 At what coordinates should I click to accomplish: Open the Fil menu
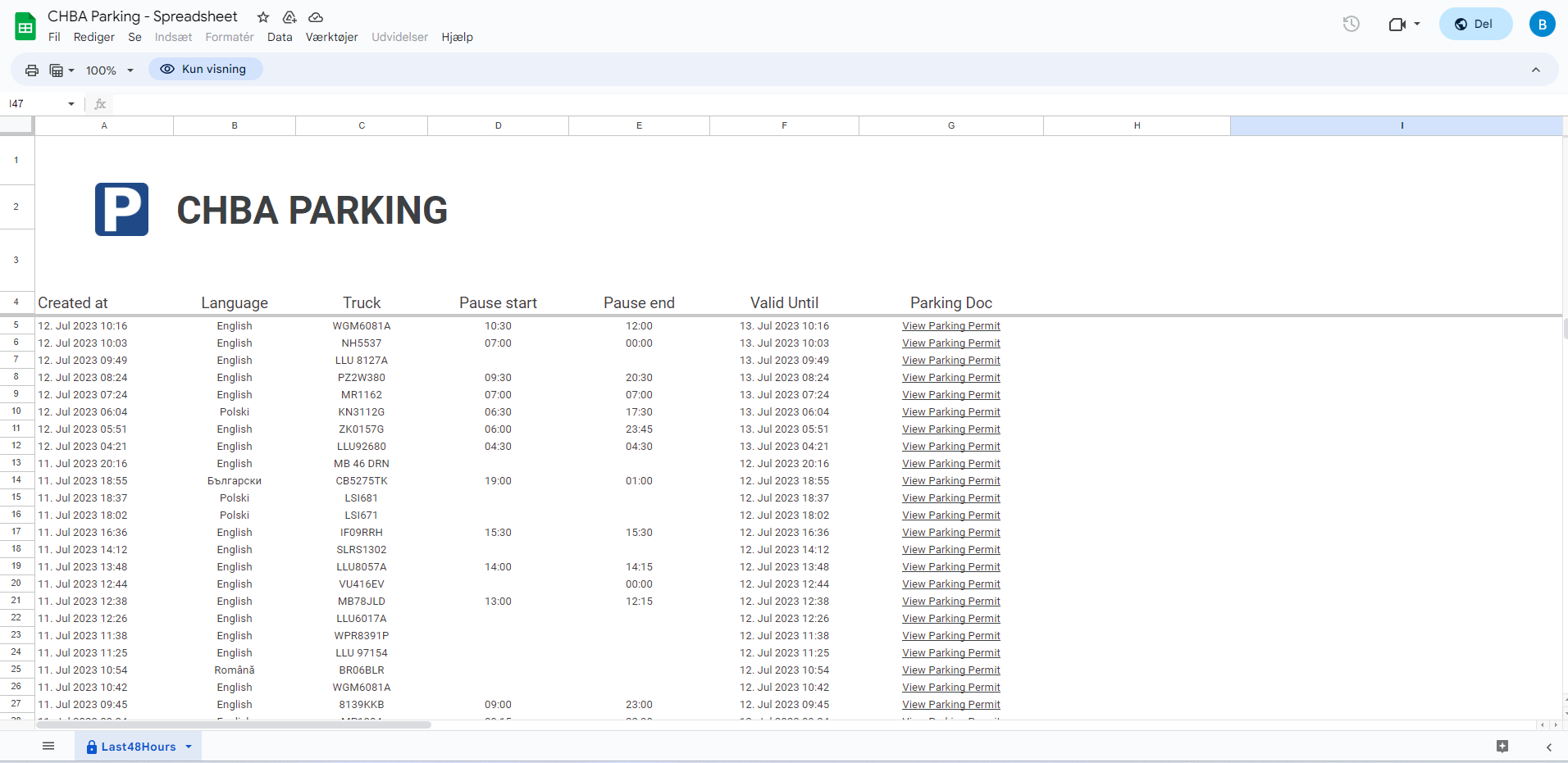pos(54,37)
